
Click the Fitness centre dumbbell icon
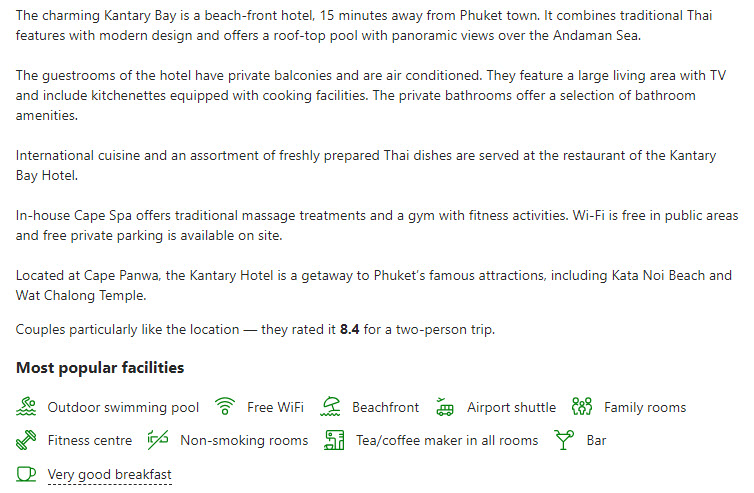coord(26,440)
